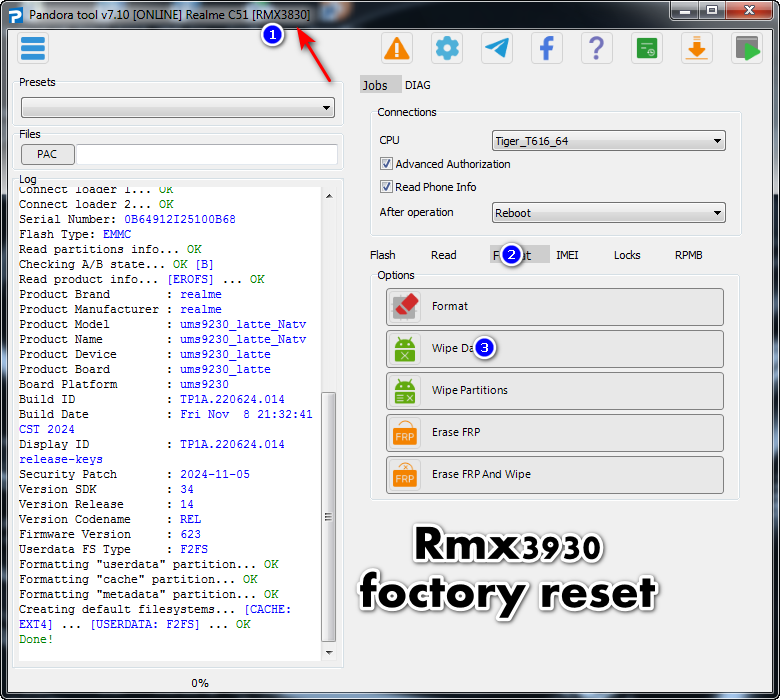Click the Format button label
Image resolution: width=780 pixels, height=700 pixels.
450,306
